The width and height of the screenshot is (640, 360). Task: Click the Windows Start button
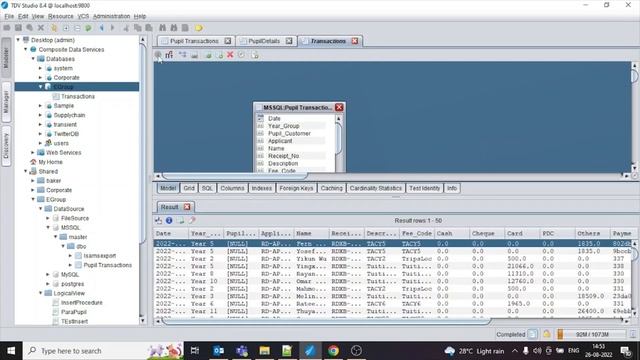[x=11, y=351]
